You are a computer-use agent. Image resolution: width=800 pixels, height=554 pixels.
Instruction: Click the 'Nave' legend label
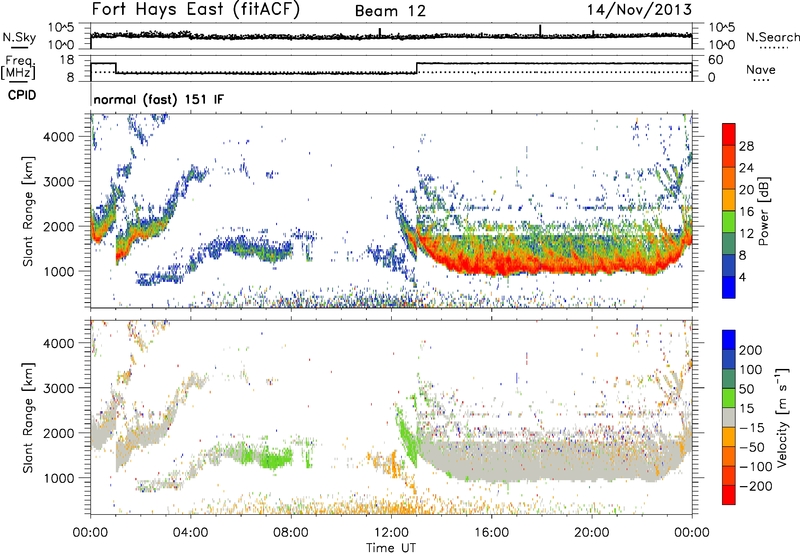coord(760,69)
